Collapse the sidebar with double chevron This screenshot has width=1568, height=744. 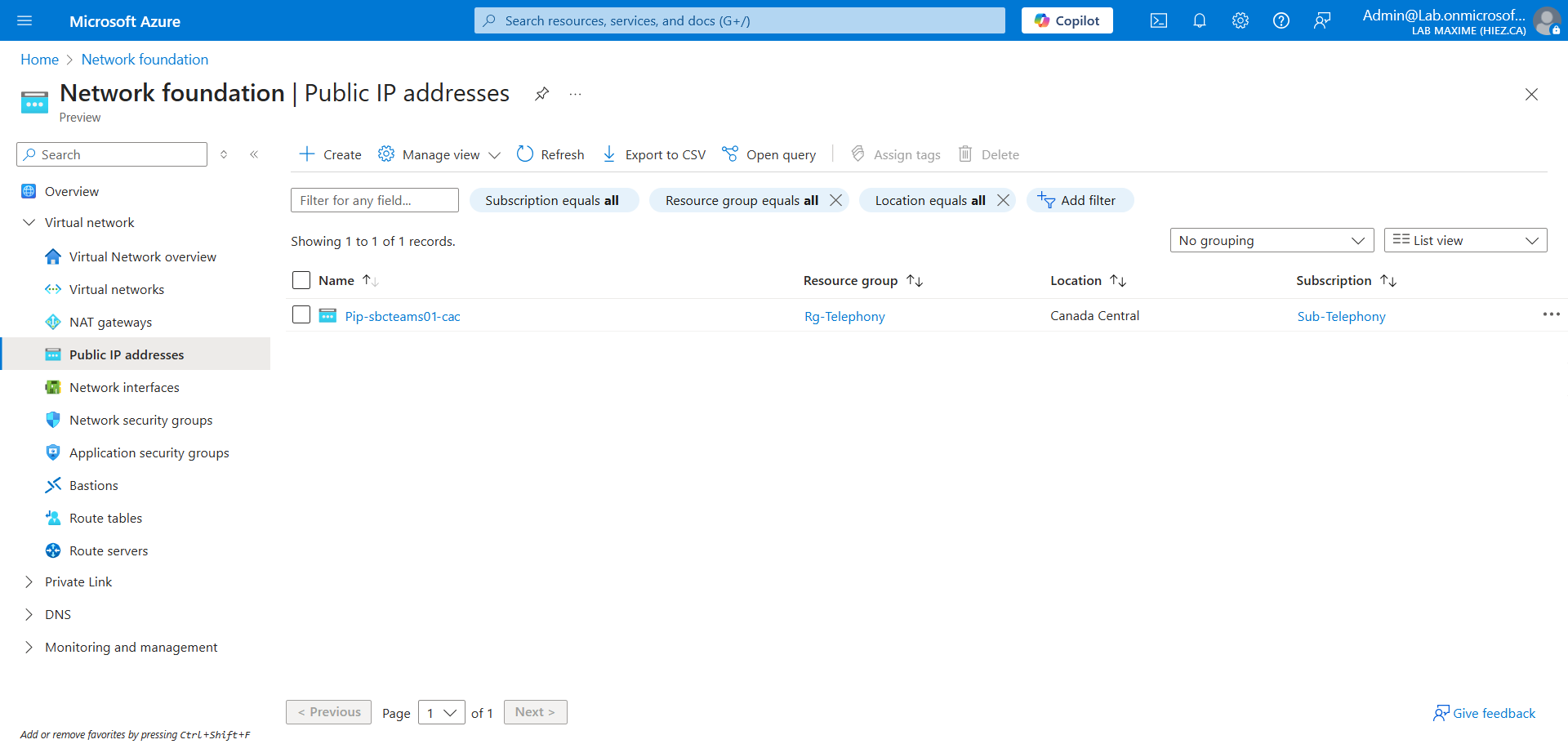254,154
